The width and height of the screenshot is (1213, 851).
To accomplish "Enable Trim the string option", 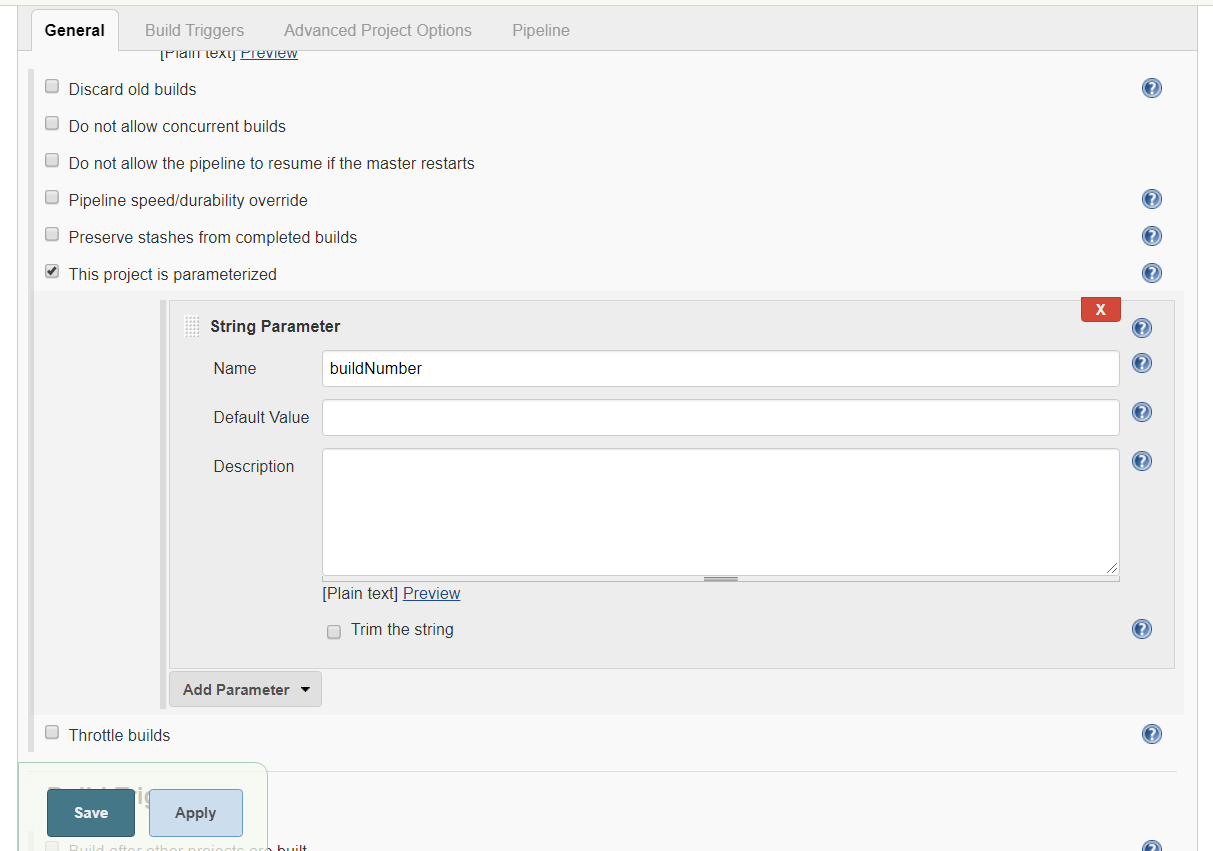I will [x=333, y=631].
